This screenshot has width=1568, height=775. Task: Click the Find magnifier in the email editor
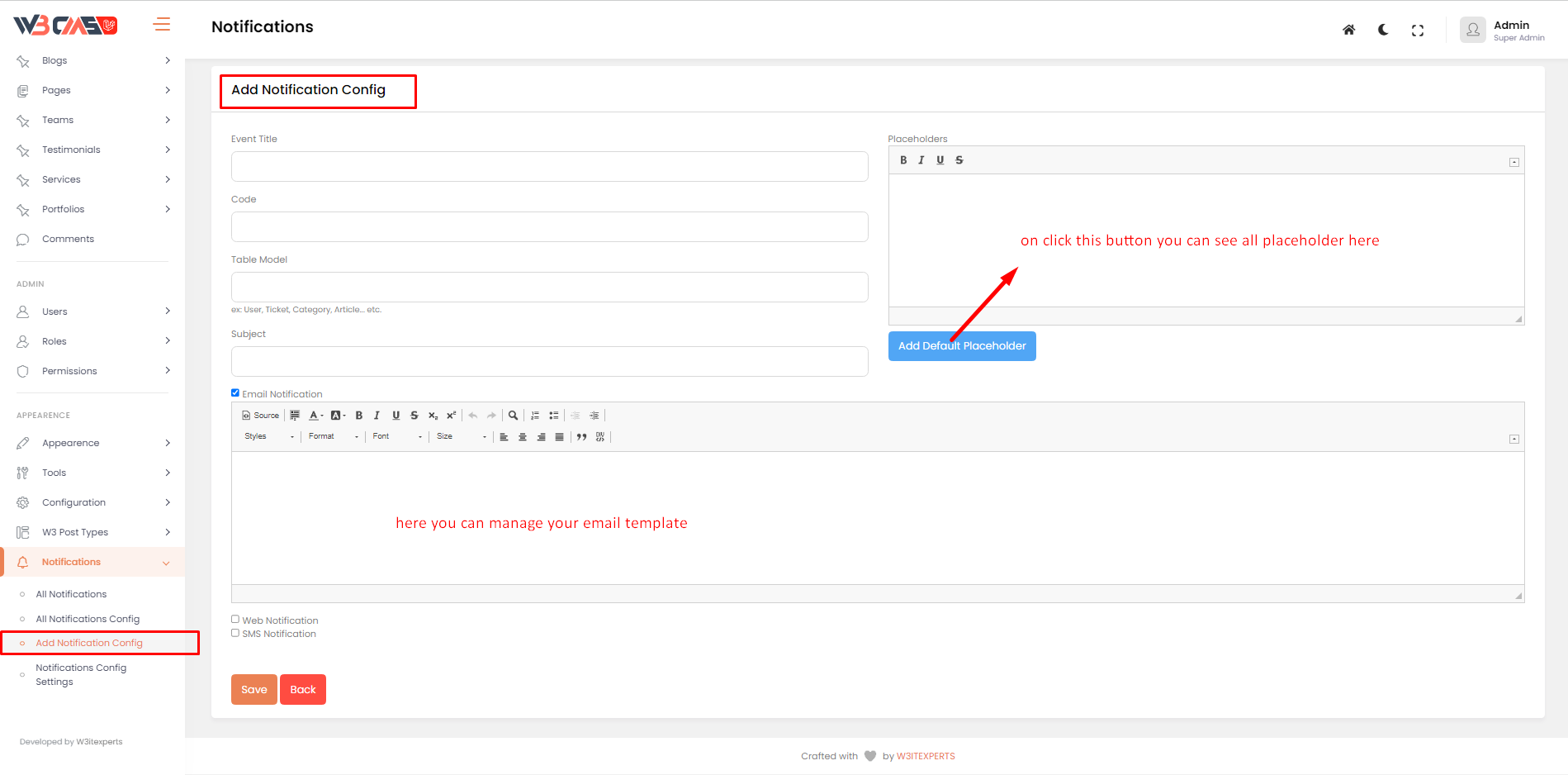pos(513,416)
